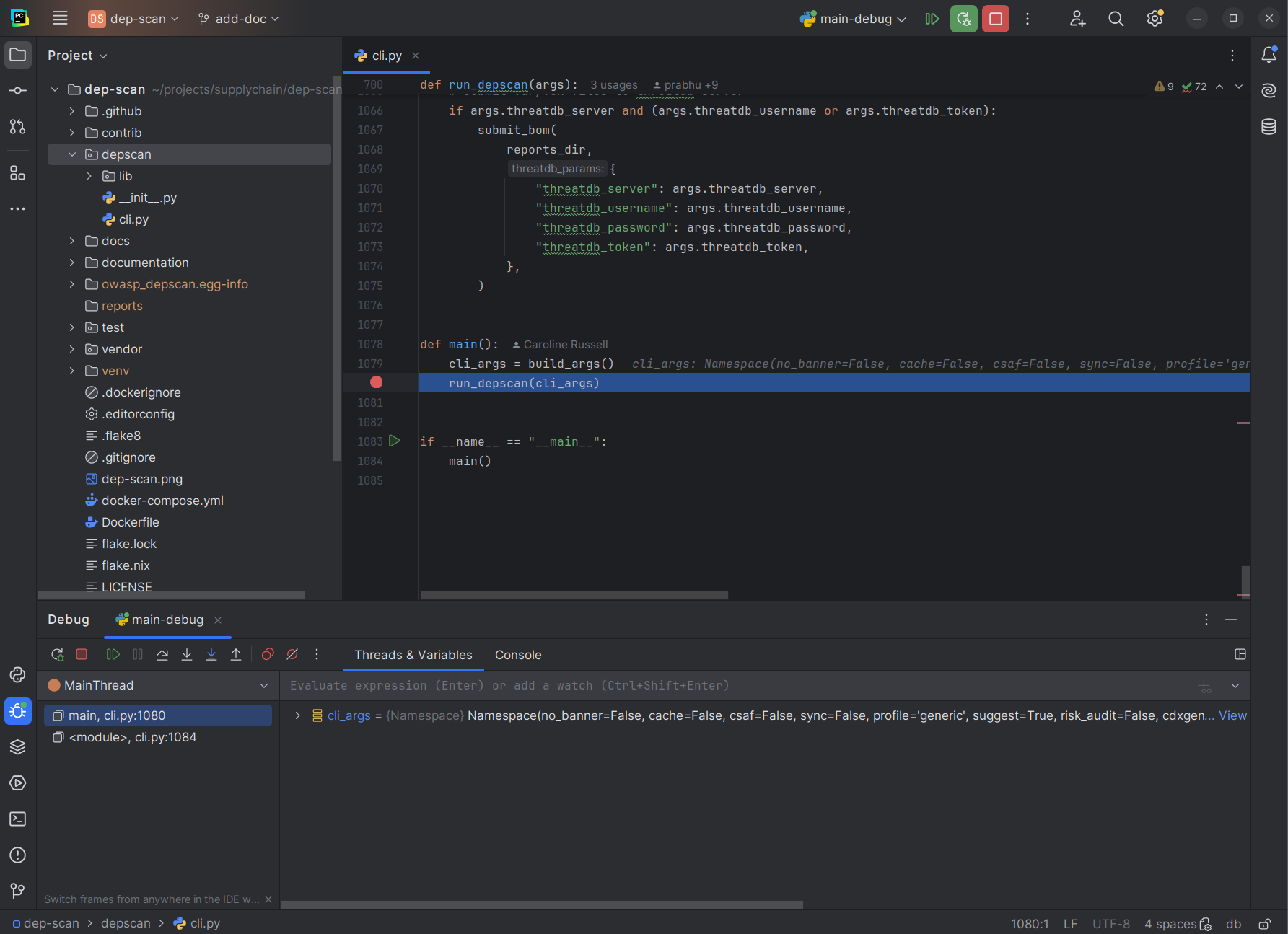
Task: Open Python Packages layers icon
Action: pyautogui.click(x=18, y=747)
